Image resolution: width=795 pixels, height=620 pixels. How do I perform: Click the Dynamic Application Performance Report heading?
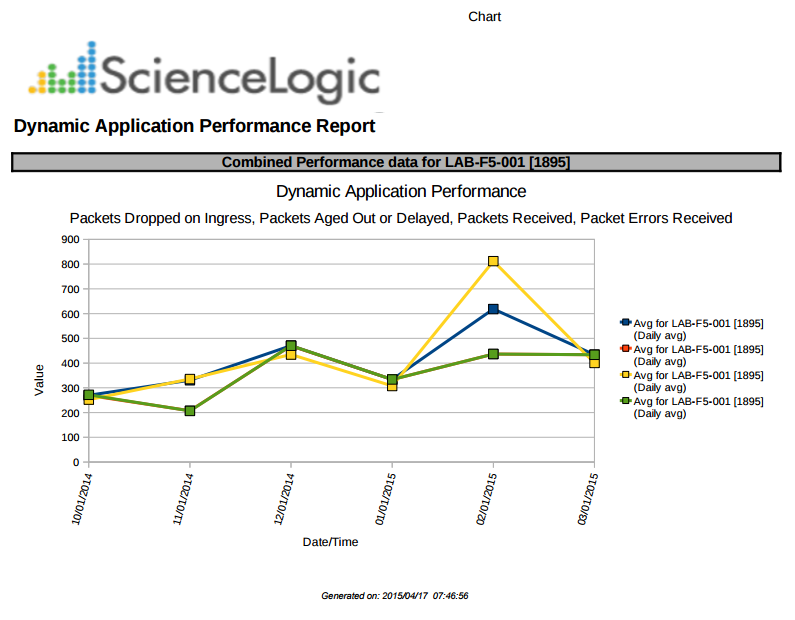pyautogui.click(x=195, y=126)
